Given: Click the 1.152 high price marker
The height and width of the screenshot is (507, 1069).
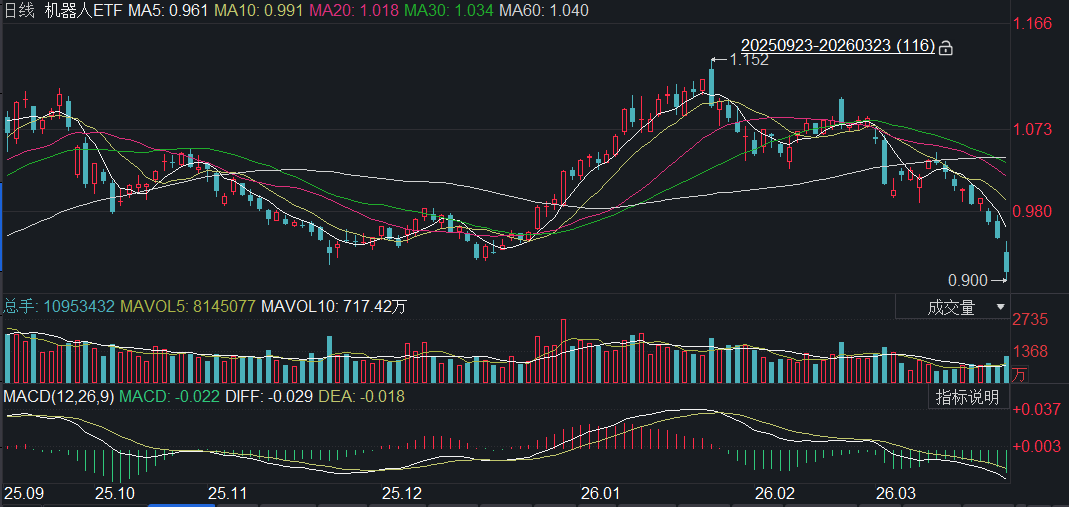Looking at the screenshot, I should [x=748, y=60].
